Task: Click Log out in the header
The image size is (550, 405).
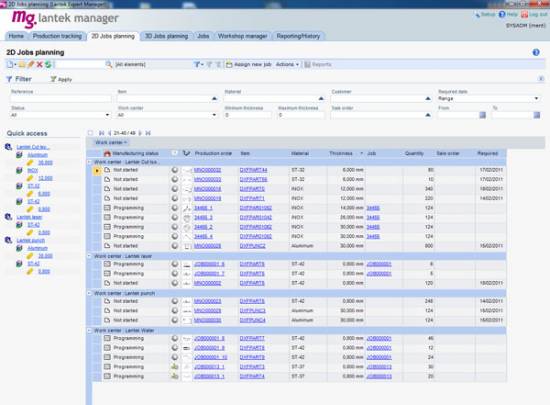Action: pos(534,14)
